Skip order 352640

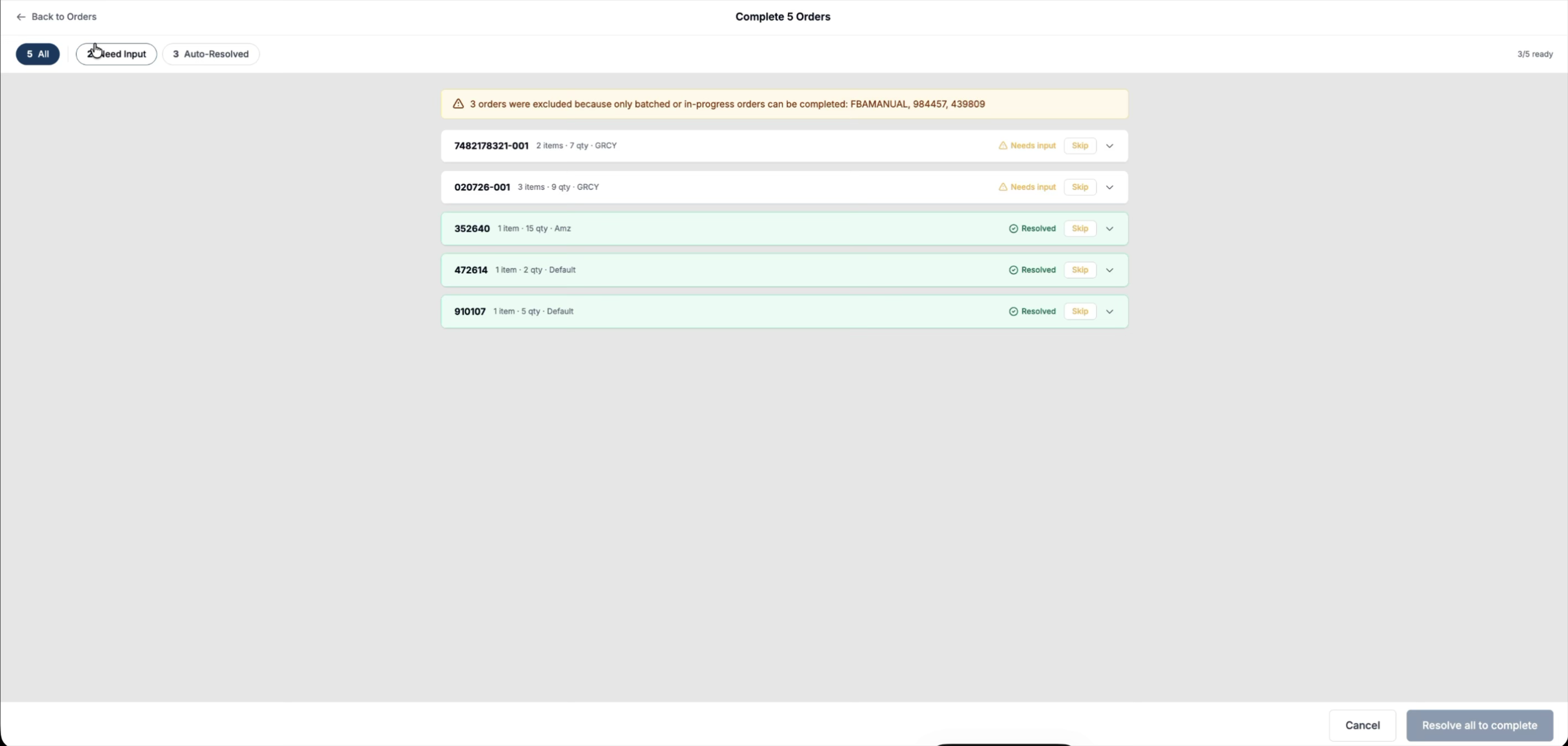(1080, 229)
